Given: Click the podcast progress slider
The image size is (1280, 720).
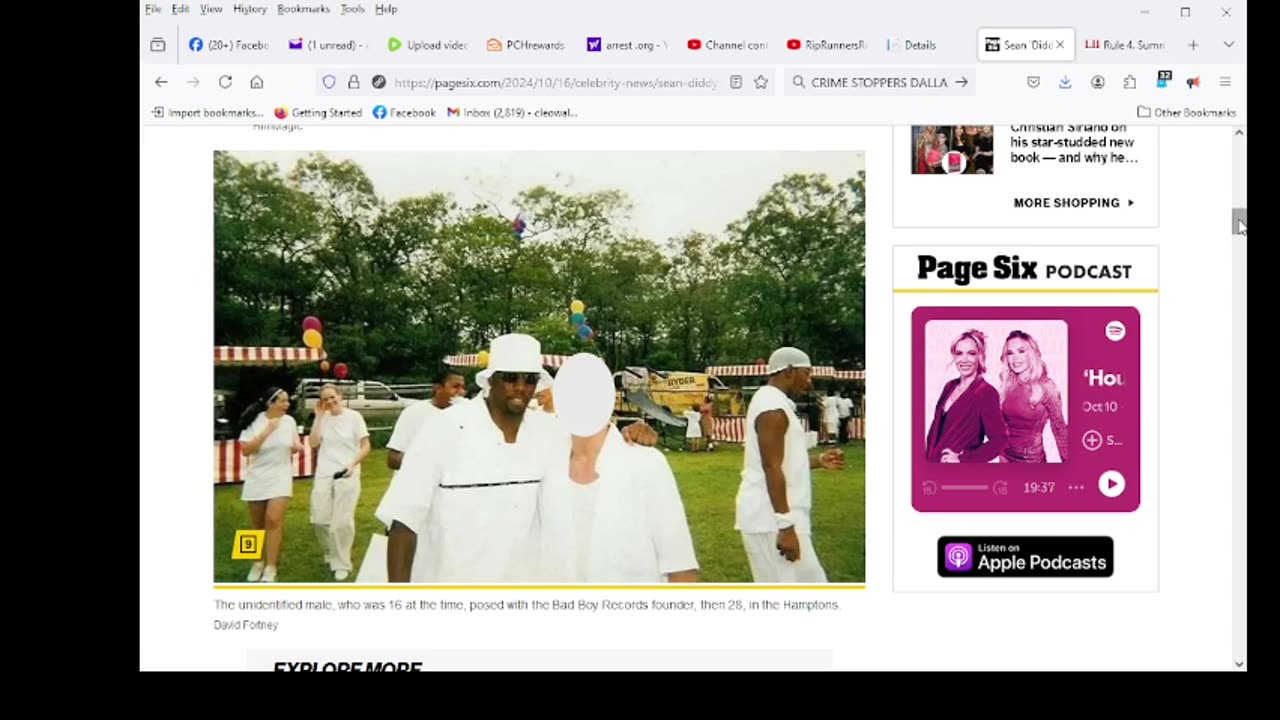Looking at the screenshot, I should click(x=964, y=487).
